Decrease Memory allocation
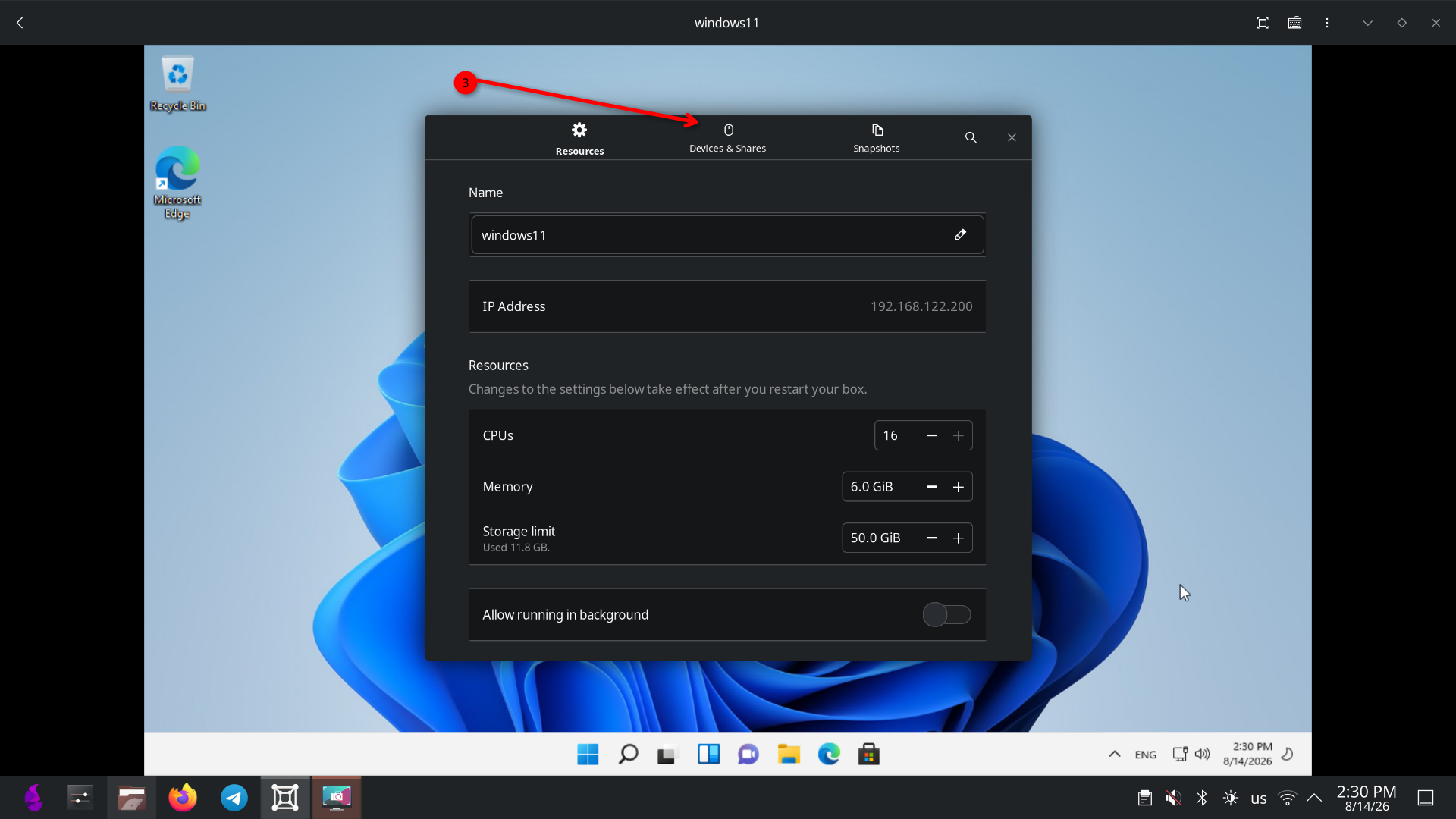The width and height of the screenshot is (1456, 819). pyautogui.click(x=932, y=487)
